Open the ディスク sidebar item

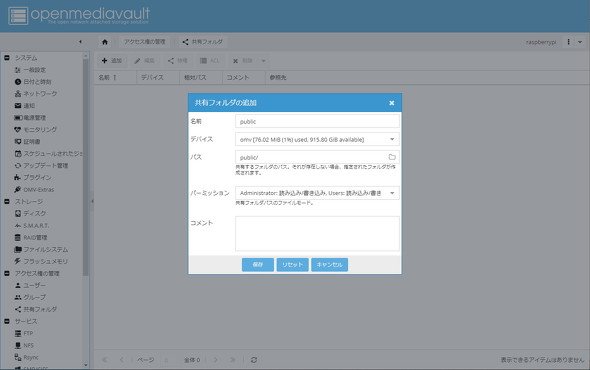[35, 213]
